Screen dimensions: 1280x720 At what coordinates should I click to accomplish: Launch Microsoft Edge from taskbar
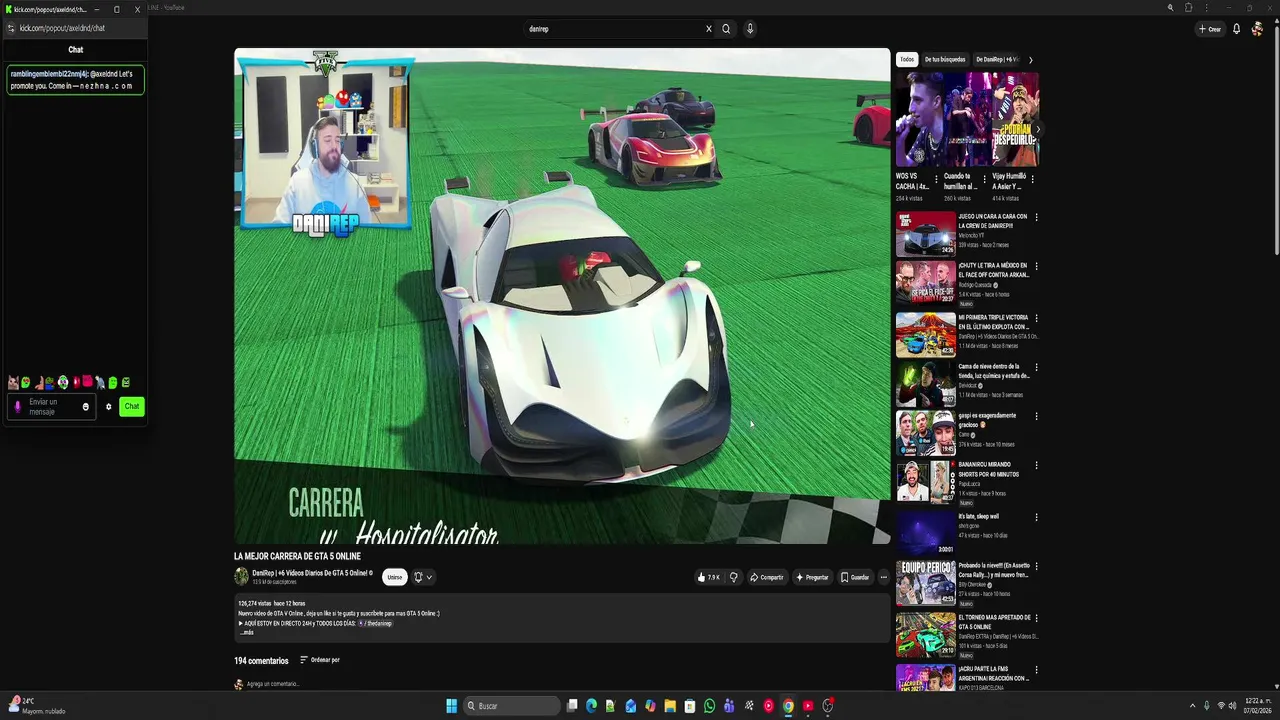pyautogui.click(x=591, y=706)
